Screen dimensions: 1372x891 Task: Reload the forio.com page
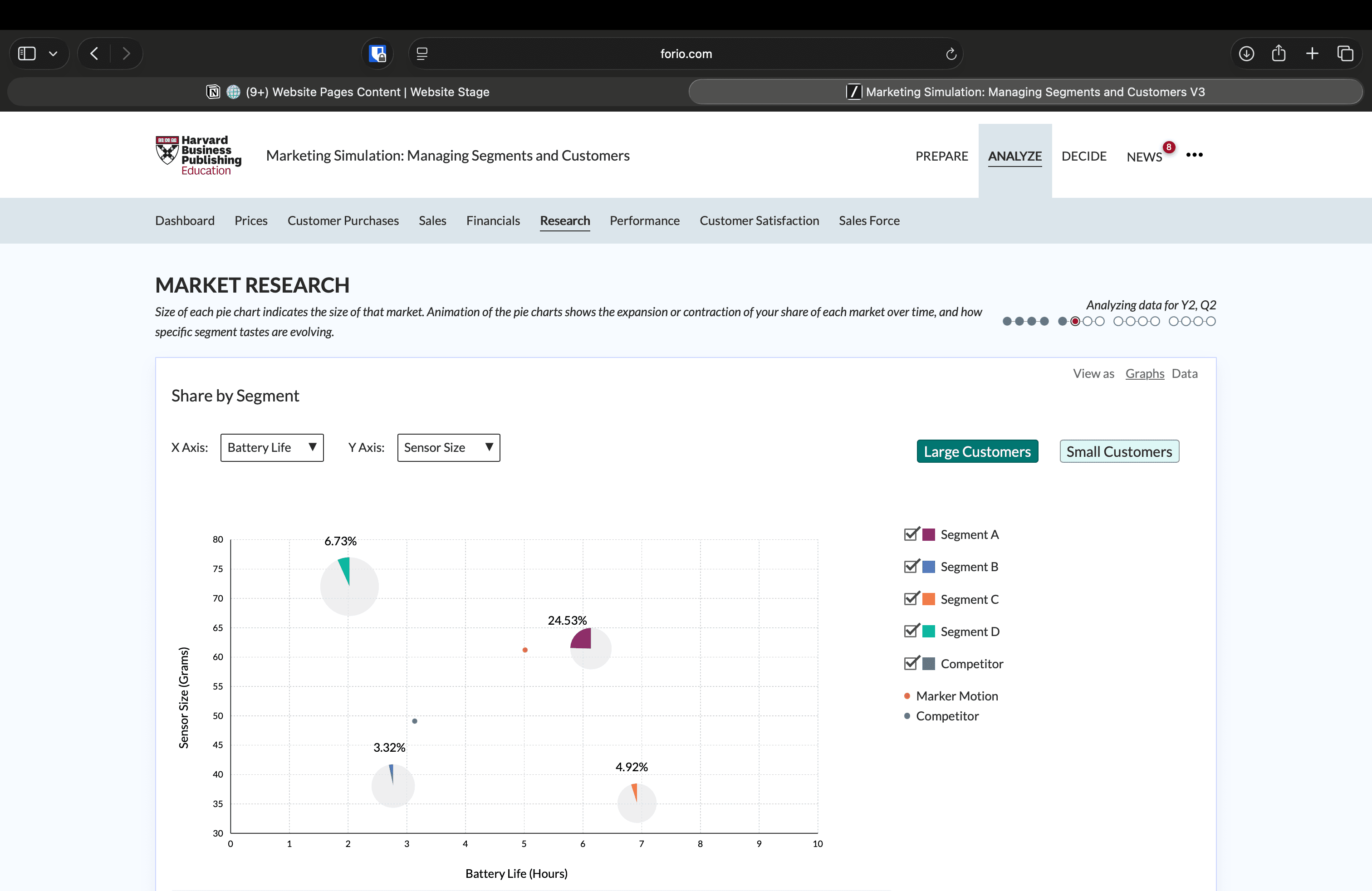click(x=951, y=54)
